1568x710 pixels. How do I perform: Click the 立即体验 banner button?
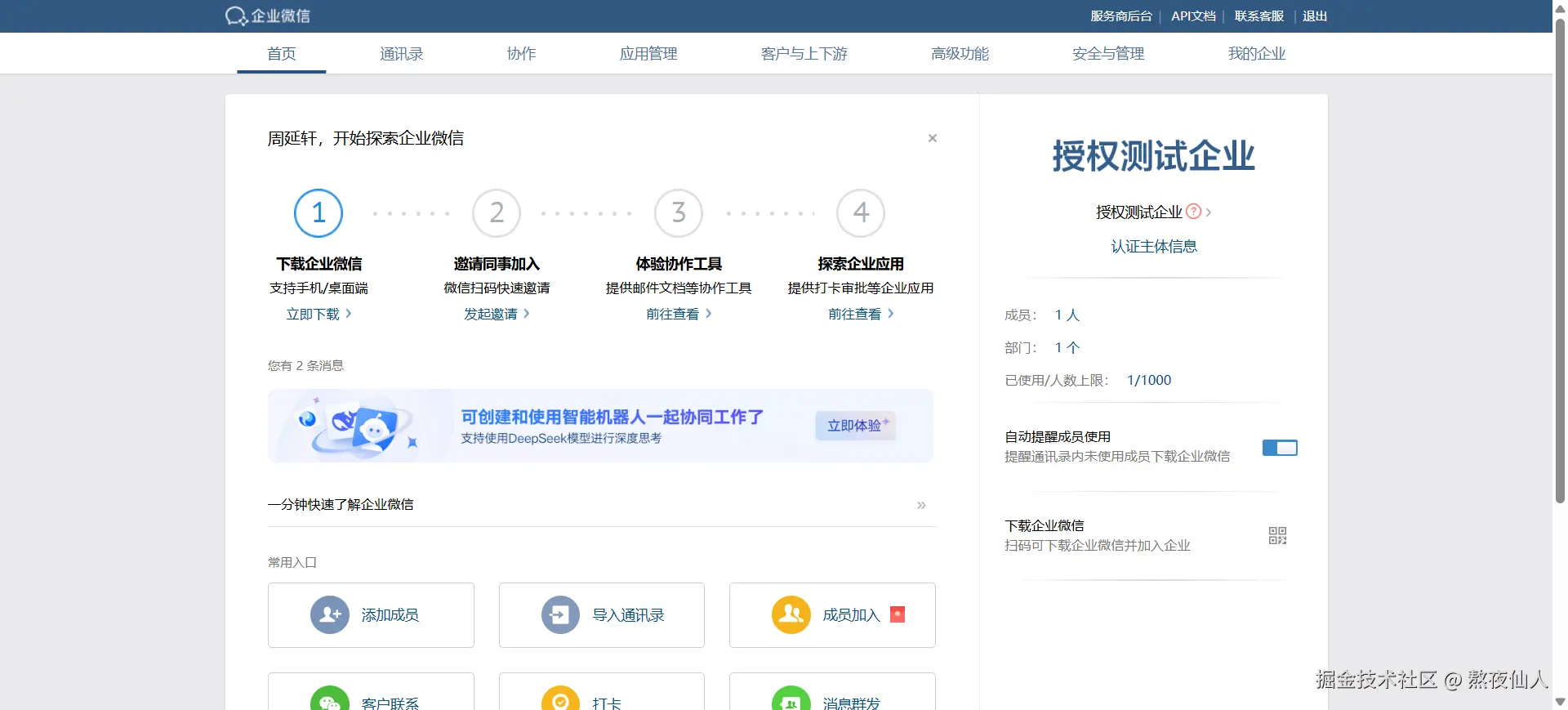pos(855,426)
